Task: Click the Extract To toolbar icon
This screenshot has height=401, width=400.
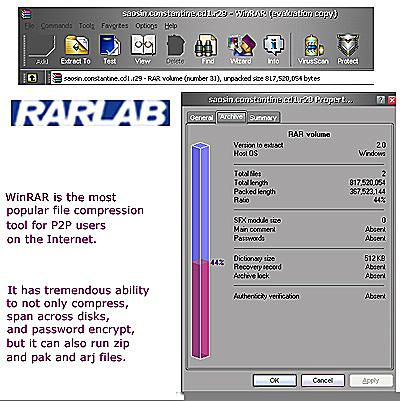Action: (x=76, y=50)
